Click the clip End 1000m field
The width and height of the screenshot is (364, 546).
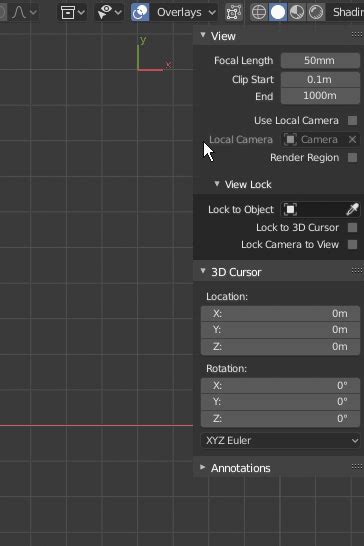click(320, 96)
